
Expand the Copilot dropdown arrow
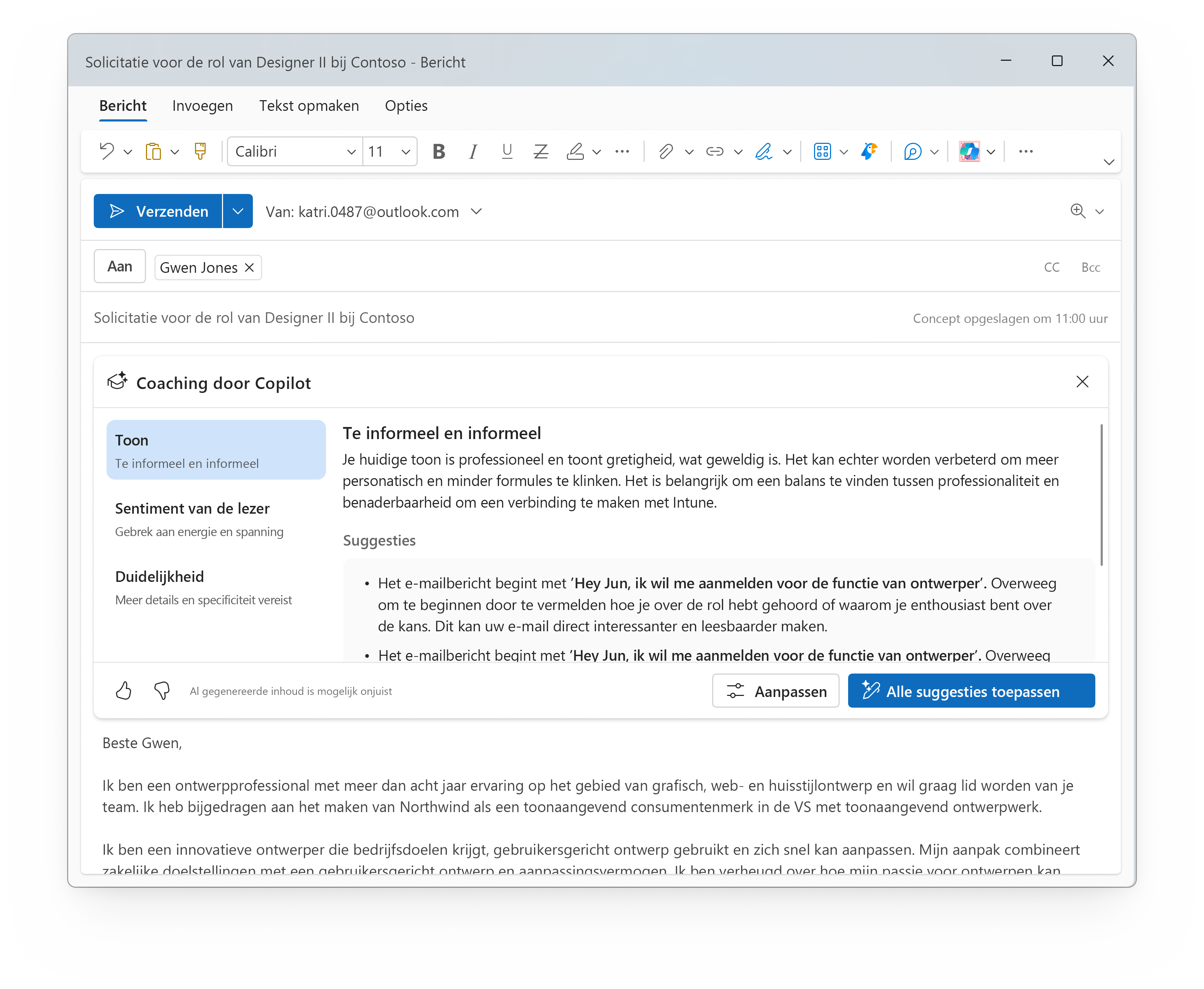[x=991, y=152]
